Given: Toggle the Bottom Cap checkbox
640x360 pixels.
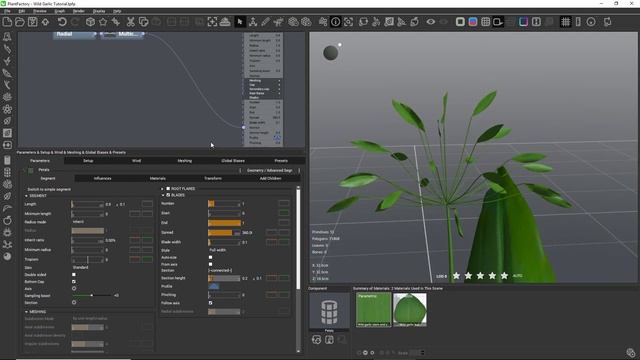Looking at the screenshot, I should point(74,282).
